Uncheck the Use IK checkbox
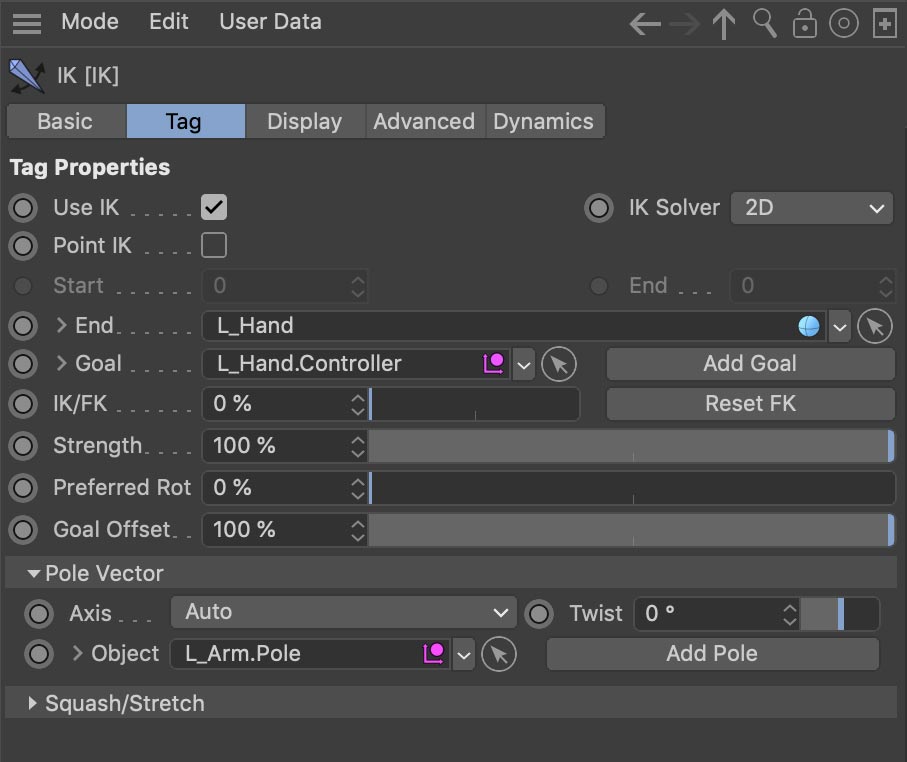The height and width of the screenshot is (762, 907). [x=213, y=208]
